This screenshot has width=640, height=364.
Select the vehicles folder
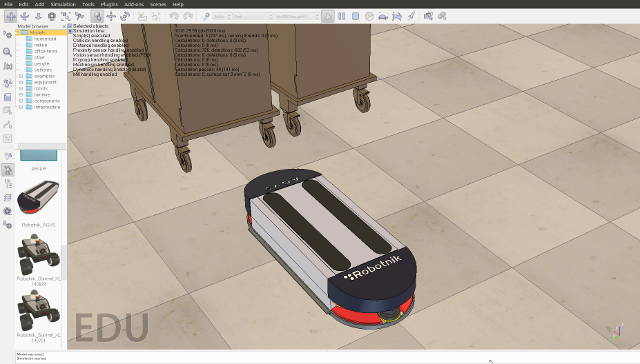[42, 70]
